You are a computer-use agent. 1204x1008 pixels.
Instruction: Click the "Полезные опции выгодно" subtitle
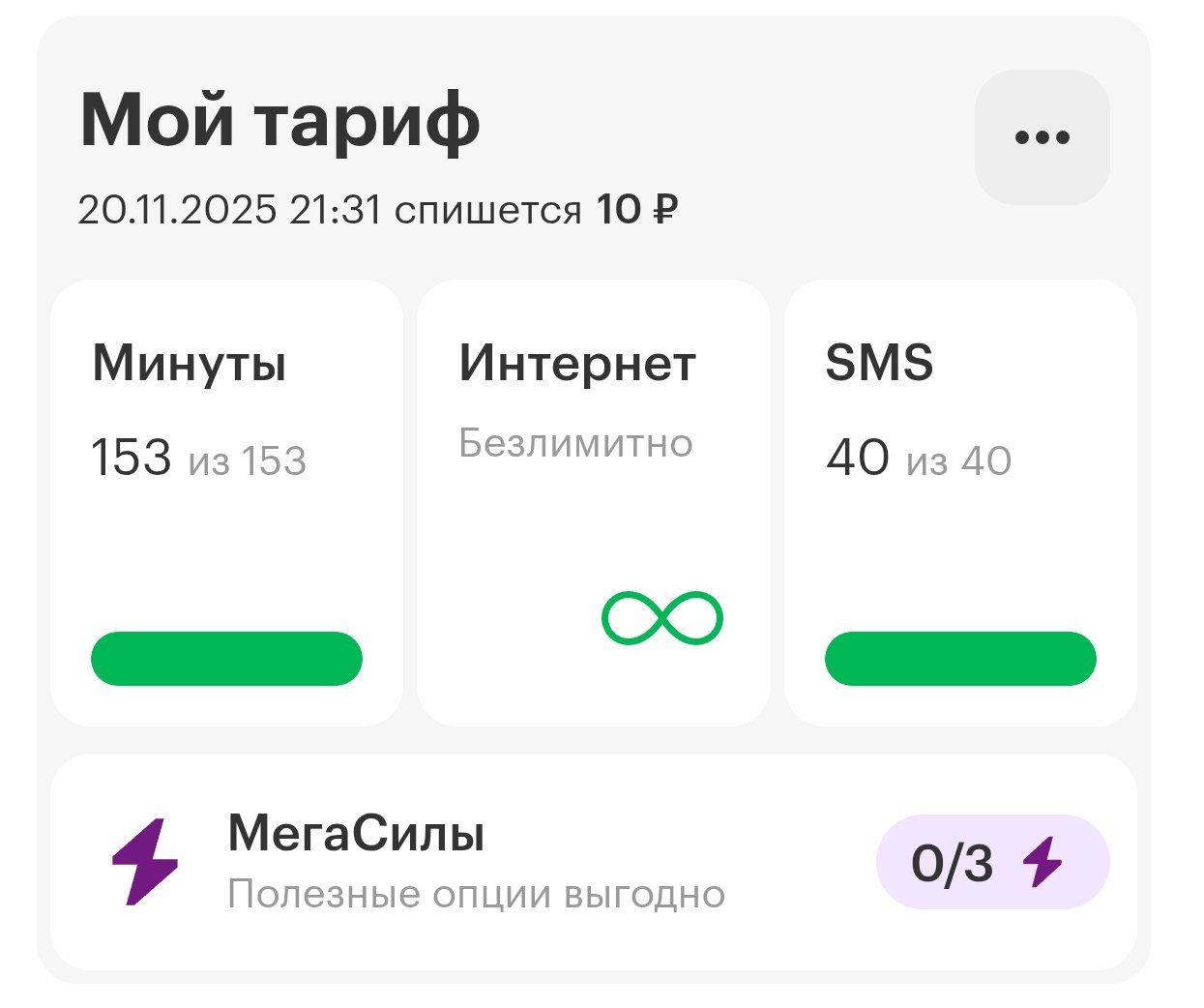[476, 895]
